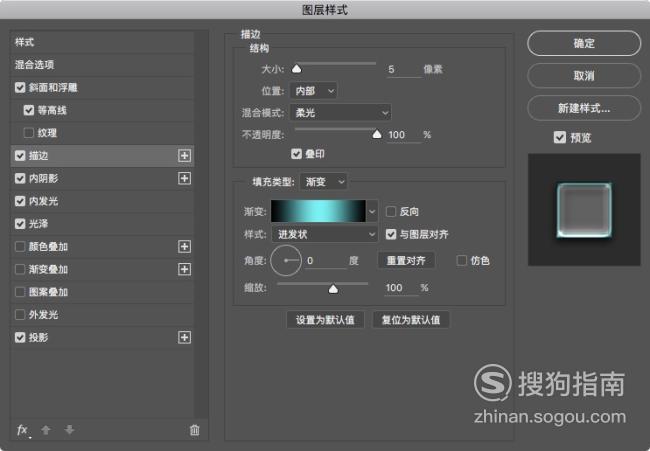The height and width of the screenshot is (451, 650).
Task: Click the 重置对齐 button
Action: [406, 261]
